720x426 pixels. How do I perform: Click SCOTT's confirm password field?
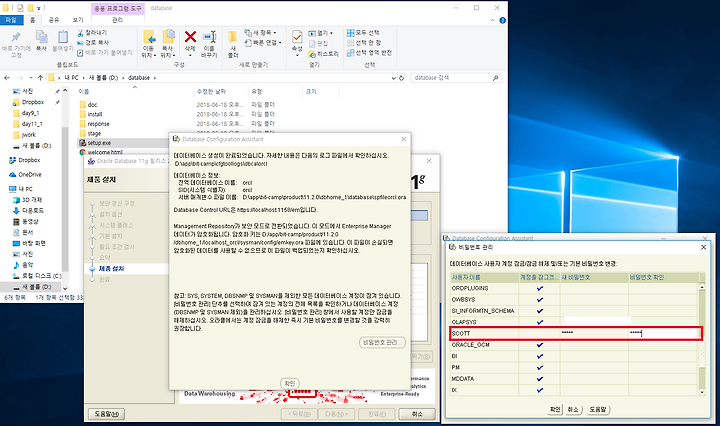click(x=664, y=333)
